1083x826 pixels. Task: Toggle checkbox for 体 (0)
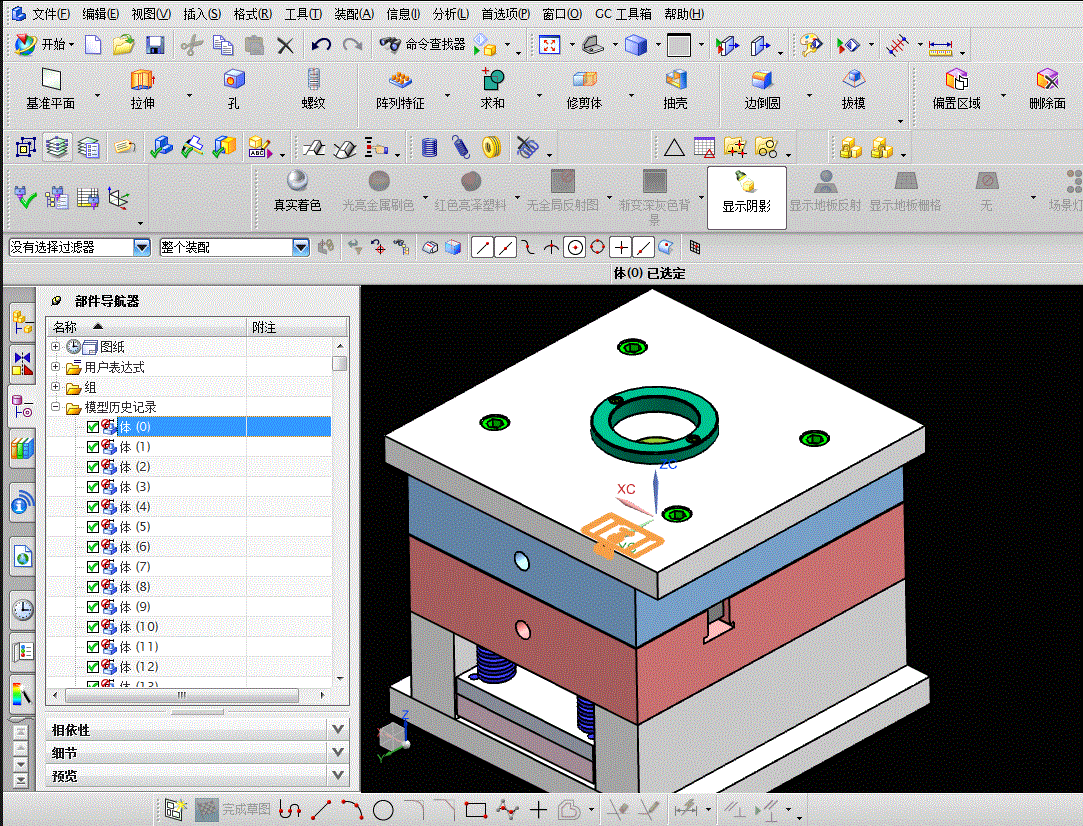93,427
